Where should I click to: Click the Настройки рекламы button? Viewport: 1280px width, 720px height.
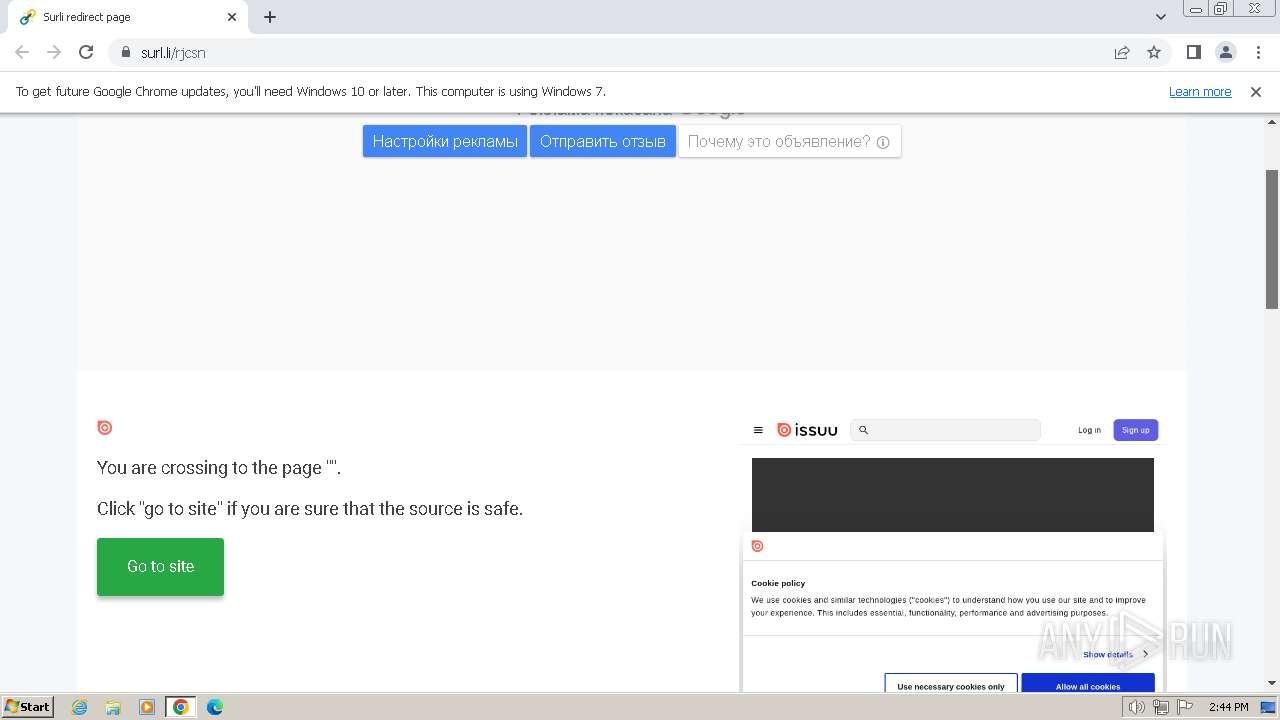pyautogui.click(x=445, y=141)
